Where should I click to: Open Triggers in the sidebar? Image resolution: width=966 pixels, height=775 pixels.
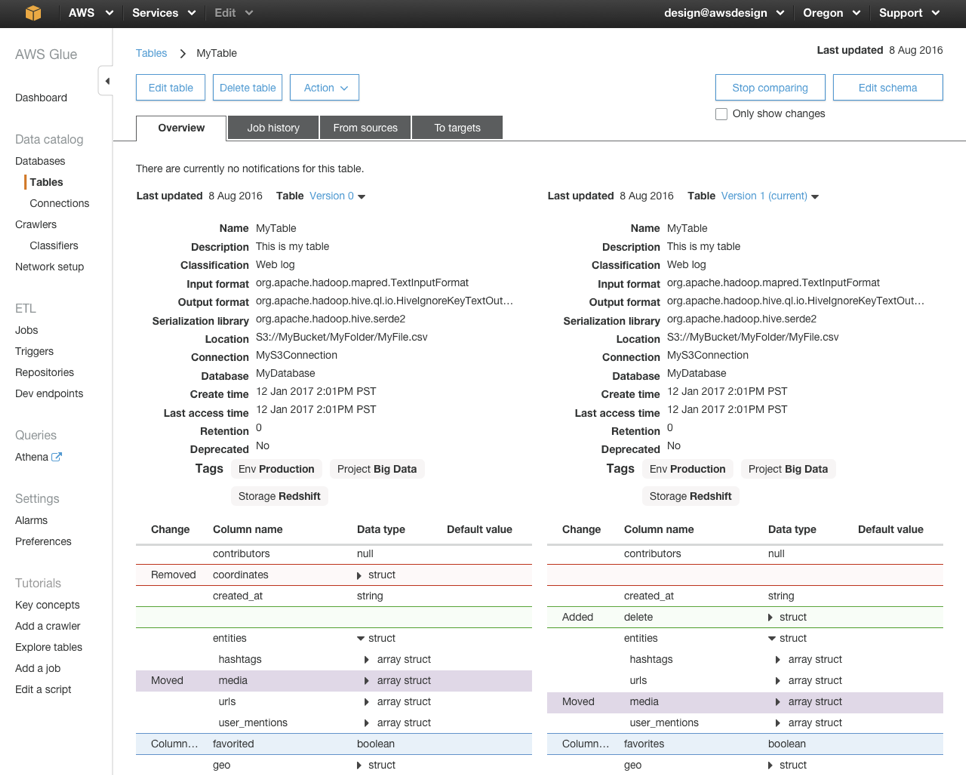click(34, 352)
